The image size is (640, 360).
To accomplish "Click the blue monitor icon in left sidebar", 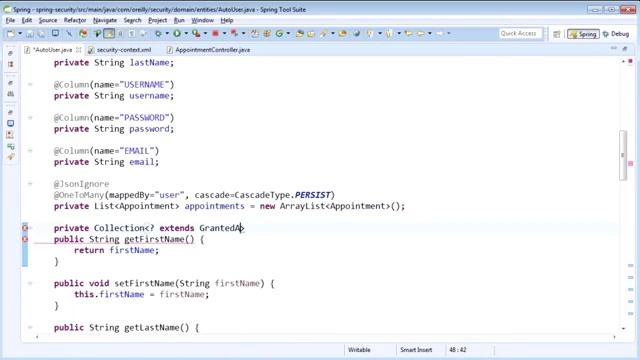I will click(x=11, y=123).
